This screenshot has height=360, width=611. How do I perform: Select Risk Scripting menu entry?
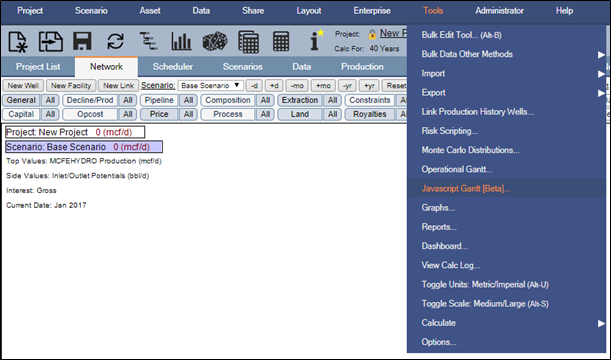(507, 131)
